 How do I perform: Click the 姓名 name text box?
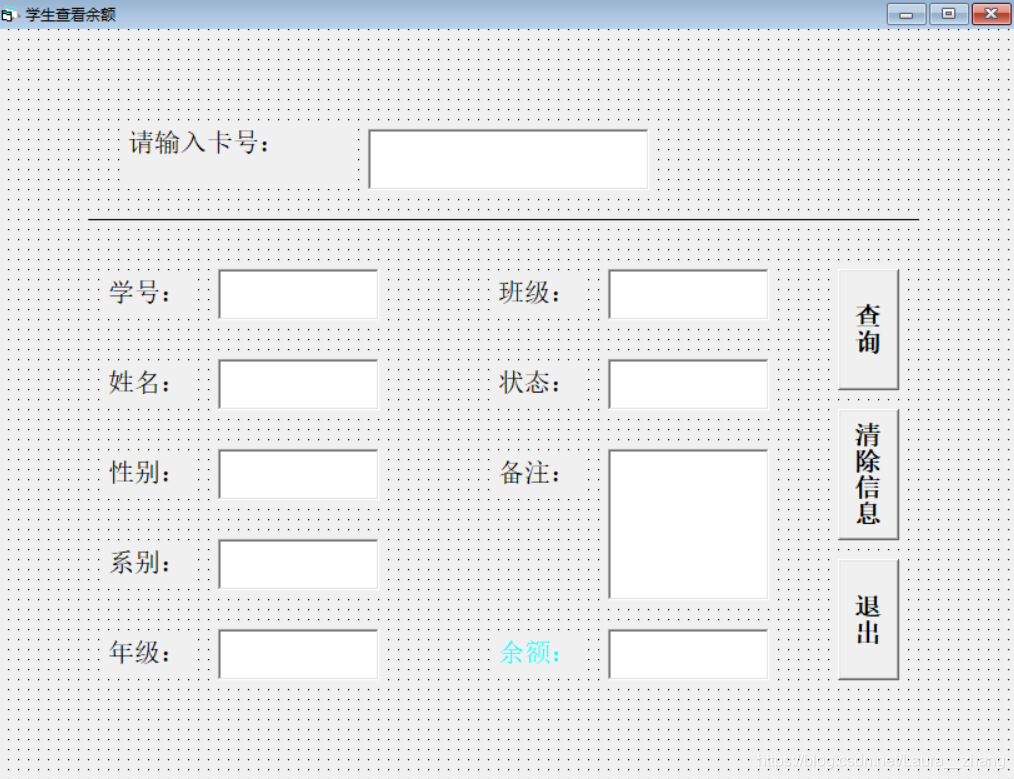click(296, 383)
